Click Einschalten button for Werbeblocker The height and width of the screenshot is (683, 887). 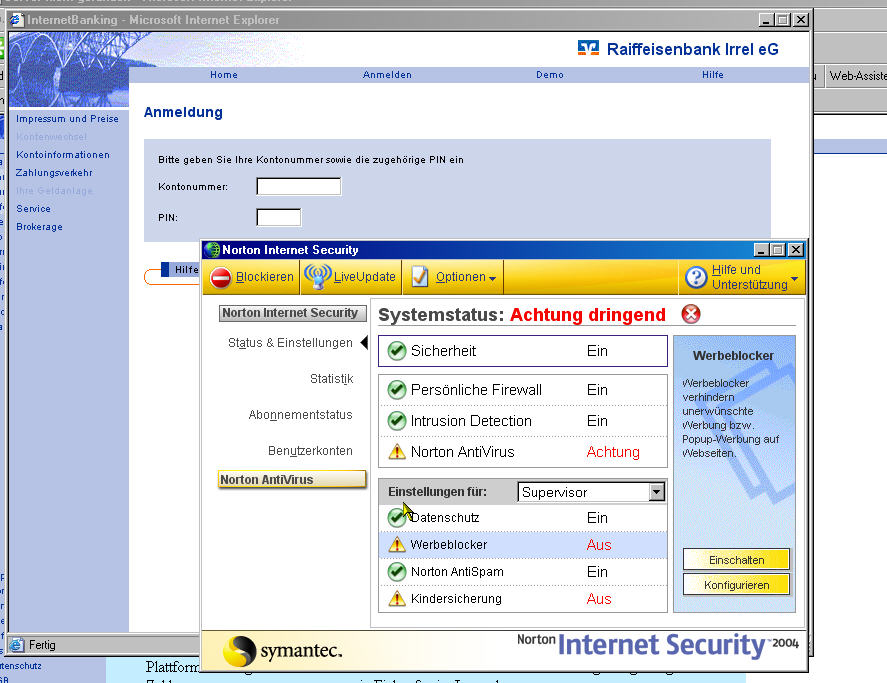click(x=736, y=560)
